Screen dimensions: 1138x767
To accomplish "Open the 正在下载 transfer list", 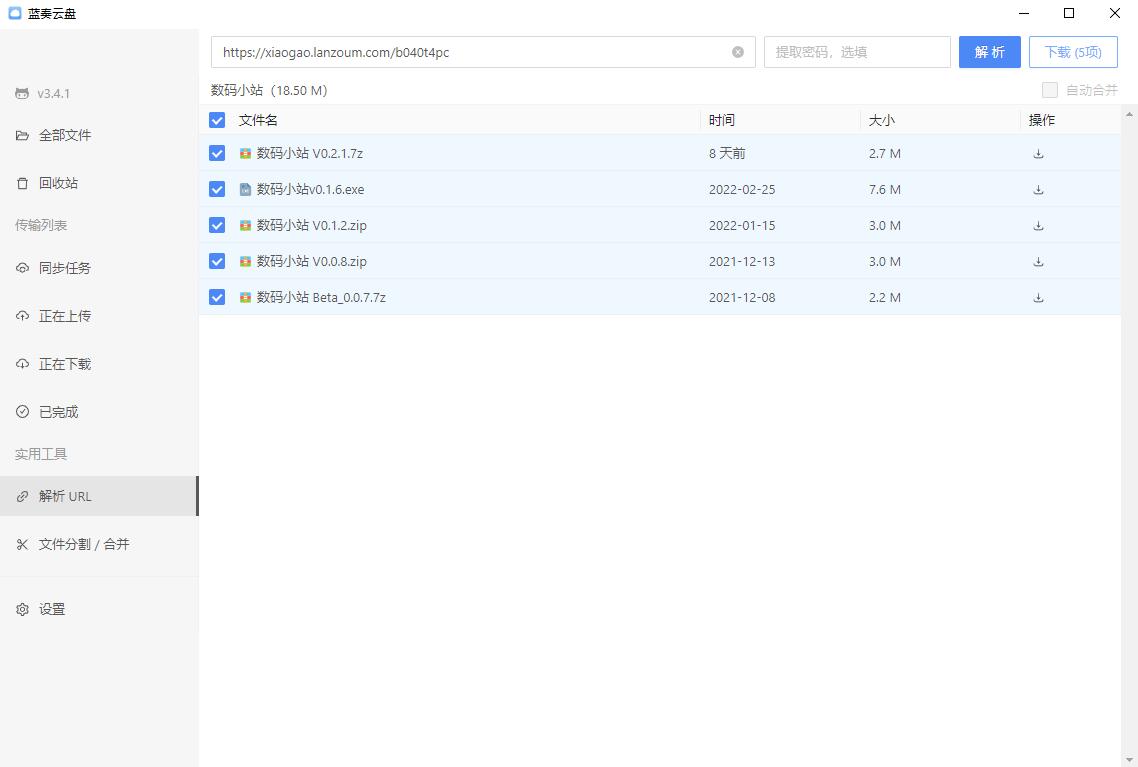I will 65,364.
